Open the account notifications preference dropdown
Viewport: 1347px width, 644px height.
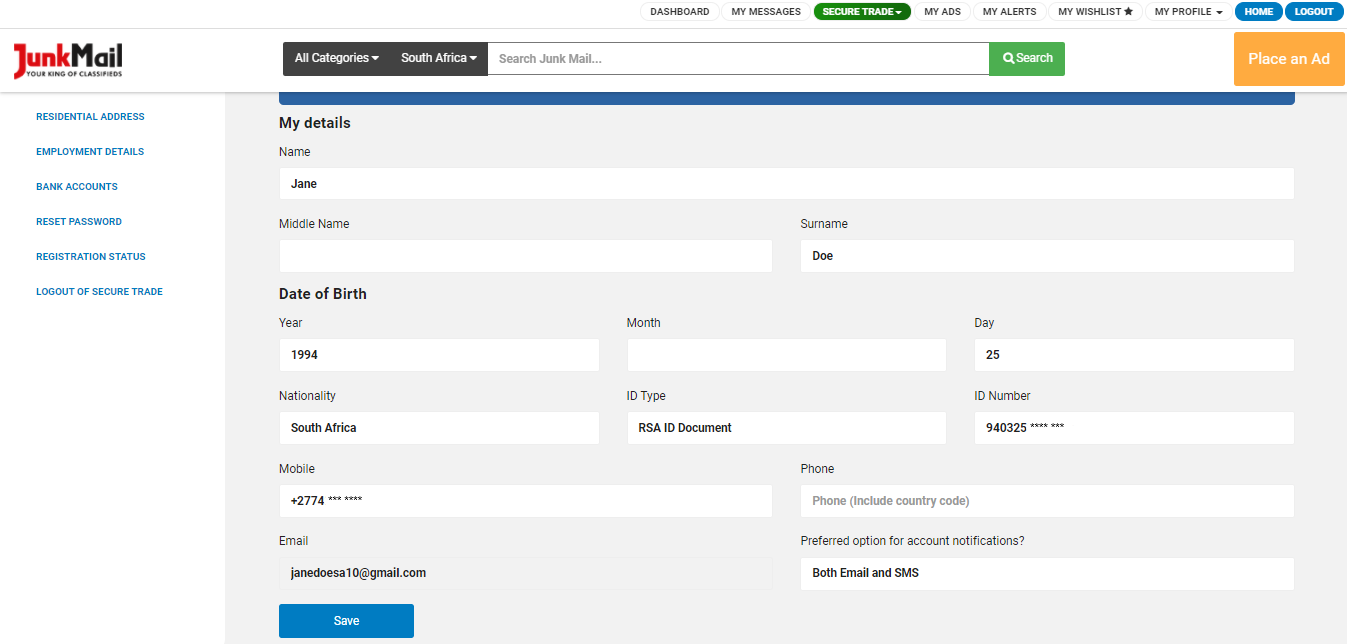(x=1047, y=573)
